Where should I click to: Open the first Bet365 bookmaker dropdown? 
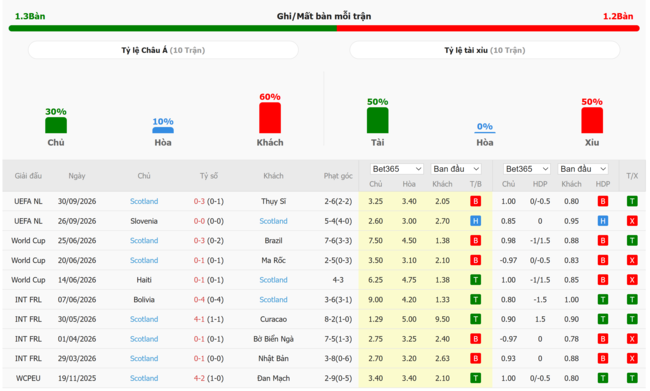(x=397, y=169)
